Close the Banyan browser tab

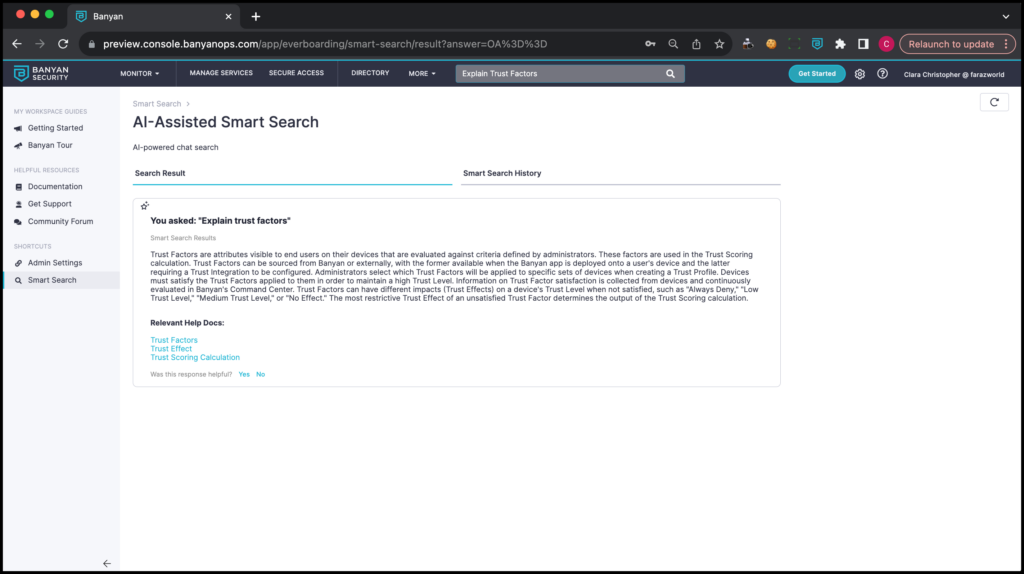tap(228, 16)
